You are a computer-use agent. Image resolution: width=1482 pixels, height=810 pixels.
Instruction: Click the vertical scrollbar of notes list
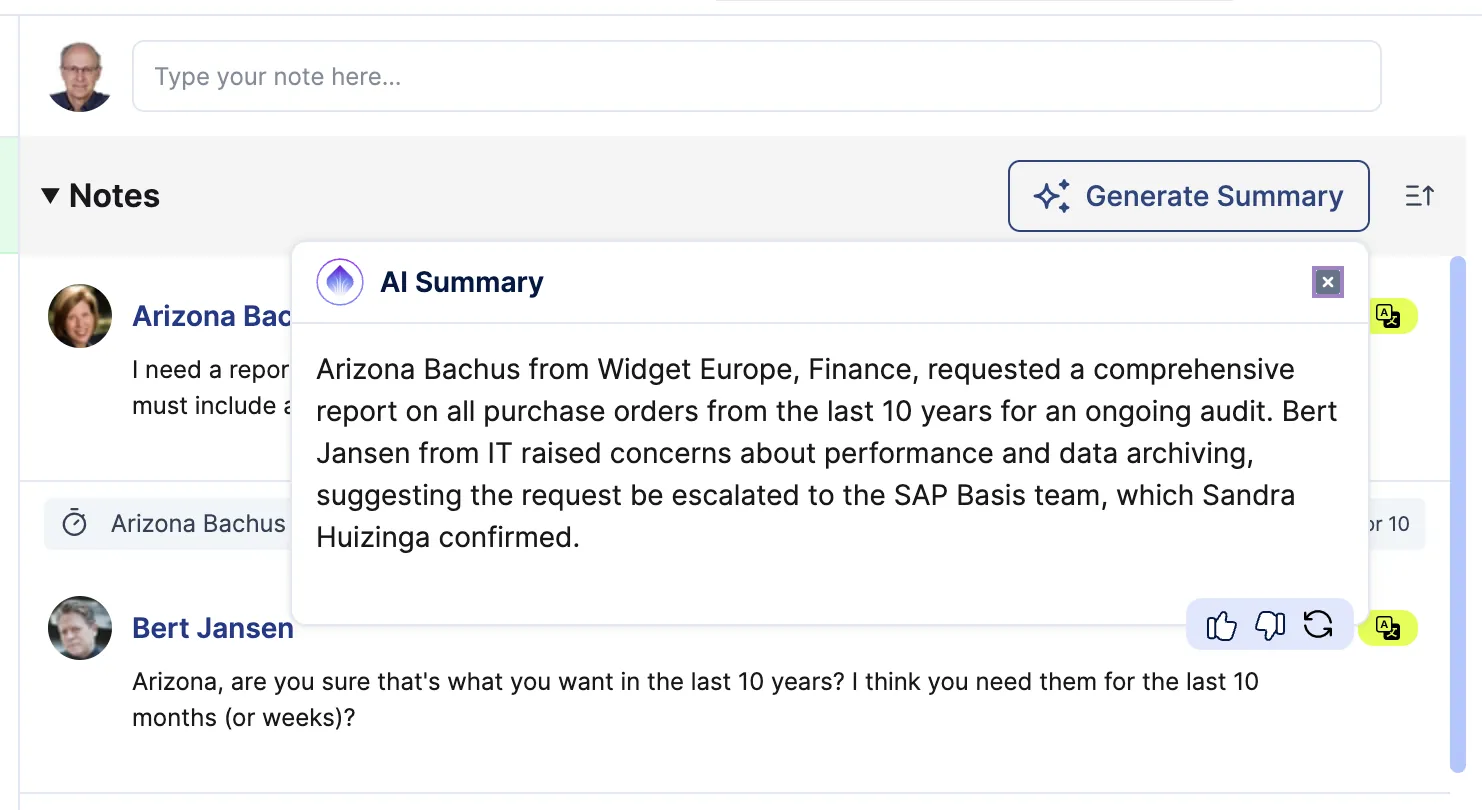tap(1457, 513)
